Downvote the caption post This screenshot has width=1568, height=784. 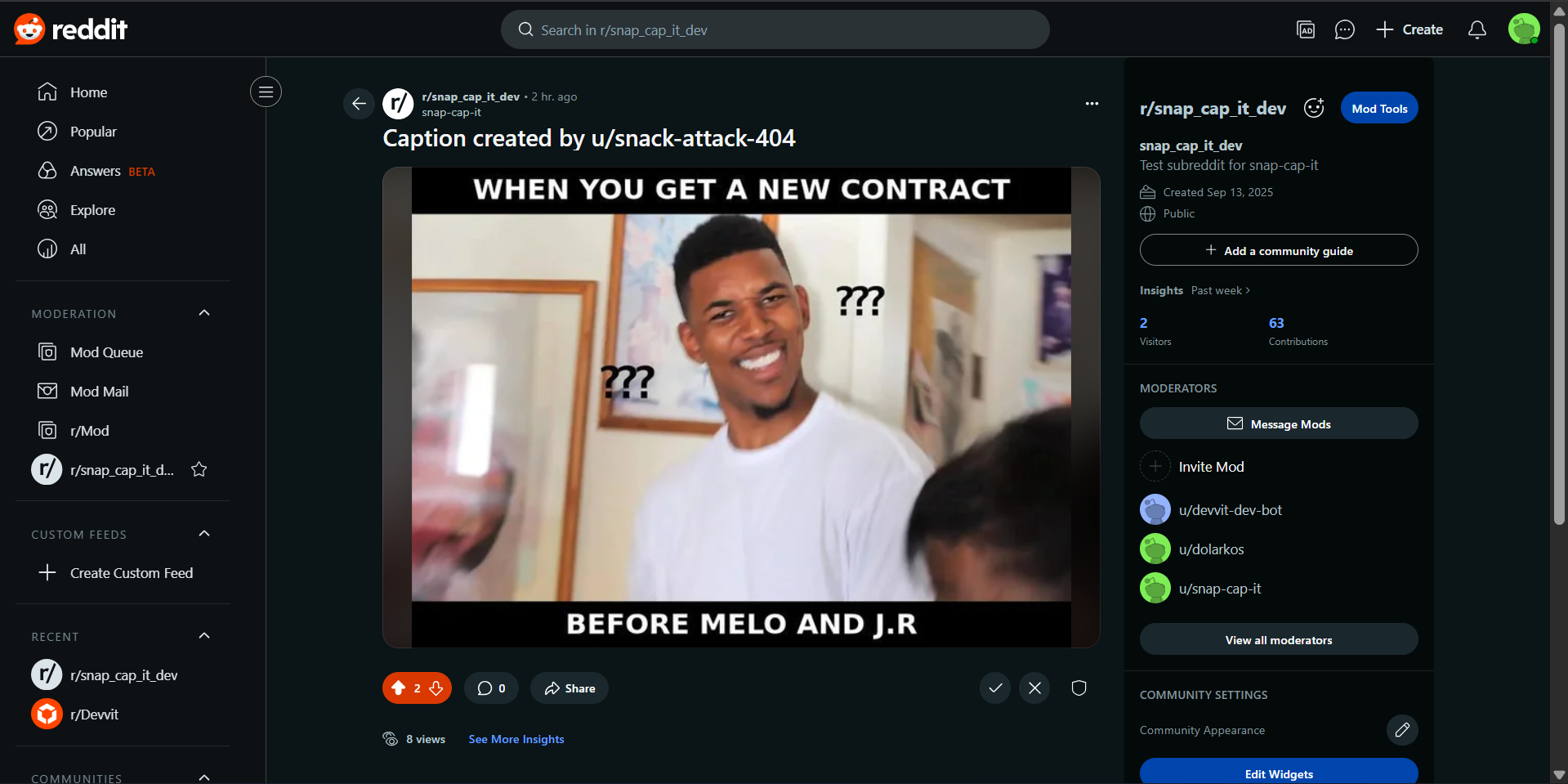pyautogui.click(x=436, y=688)
